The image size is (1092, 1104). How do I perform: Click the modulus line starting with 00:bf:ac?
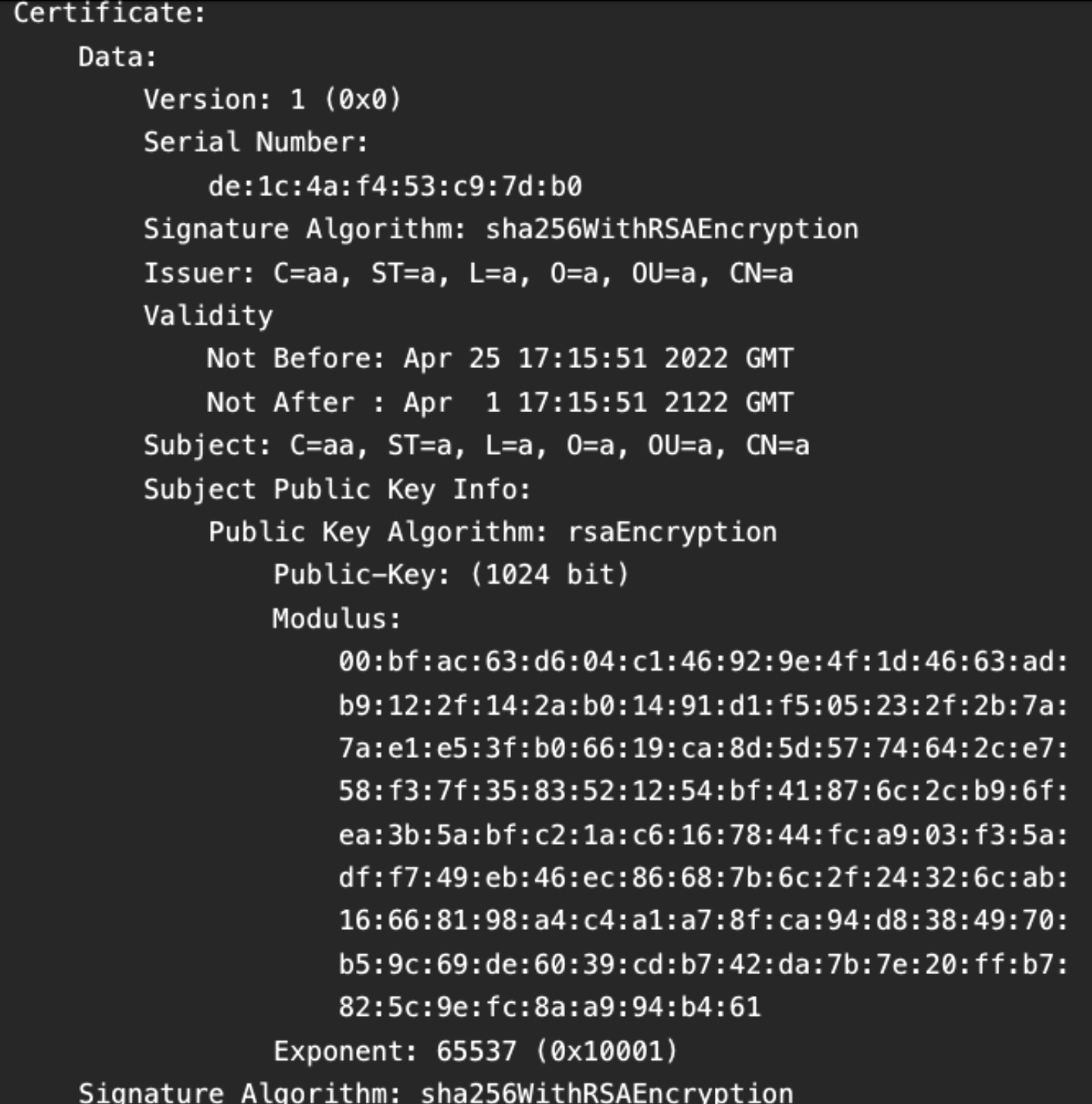(x=703, y=661)
